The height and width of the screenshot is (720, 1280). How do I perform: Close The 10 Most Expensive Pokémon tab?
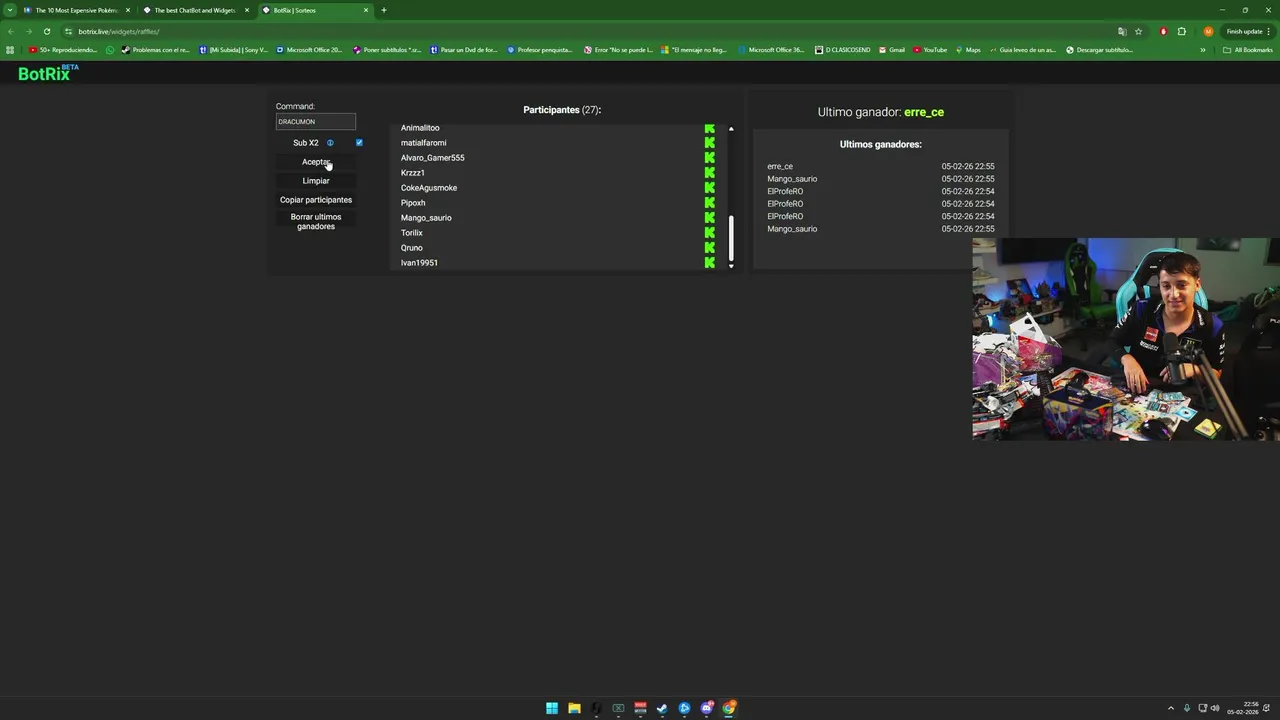click(x=128, y=10)
